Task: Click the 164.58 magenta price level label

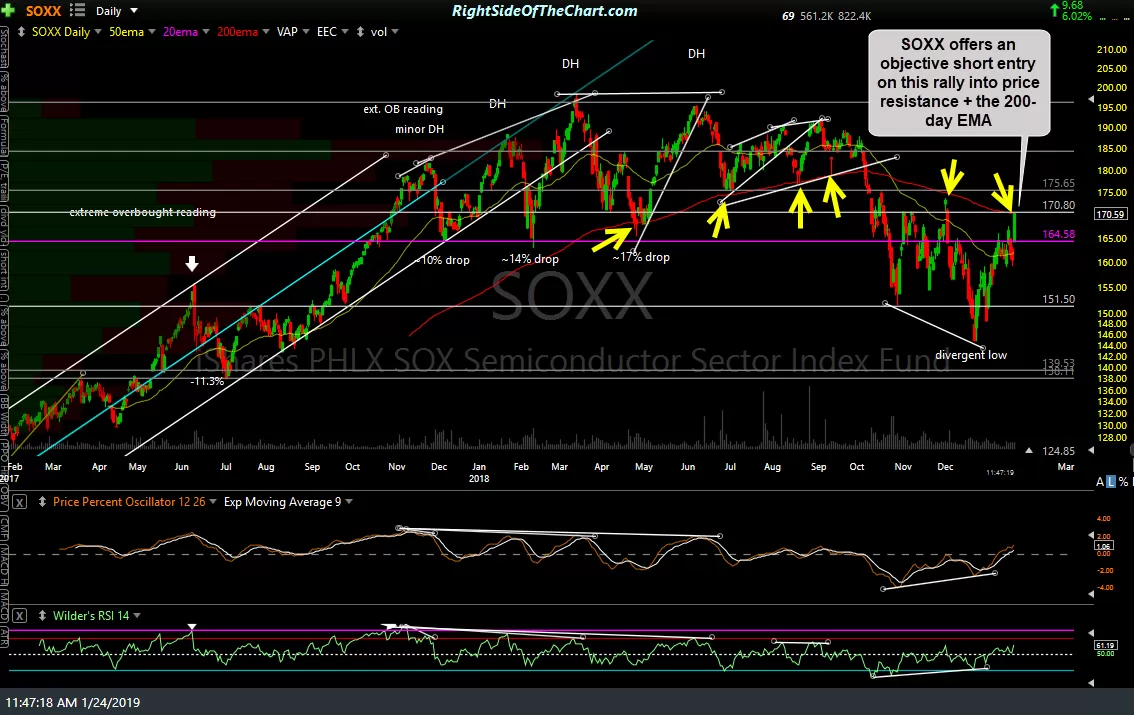Action: (x=1058, y=234)
